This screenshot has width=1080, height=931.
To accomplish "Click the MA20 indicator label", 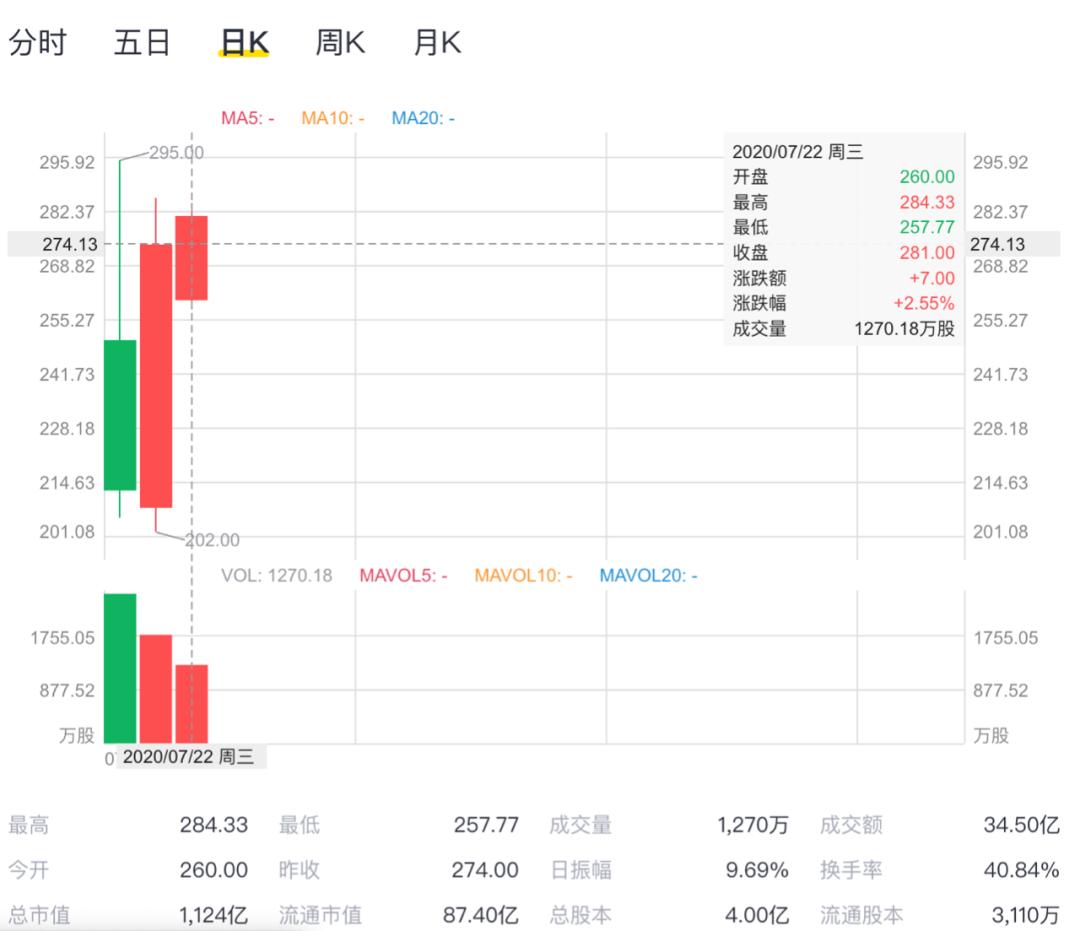I will tap(423, 118).
